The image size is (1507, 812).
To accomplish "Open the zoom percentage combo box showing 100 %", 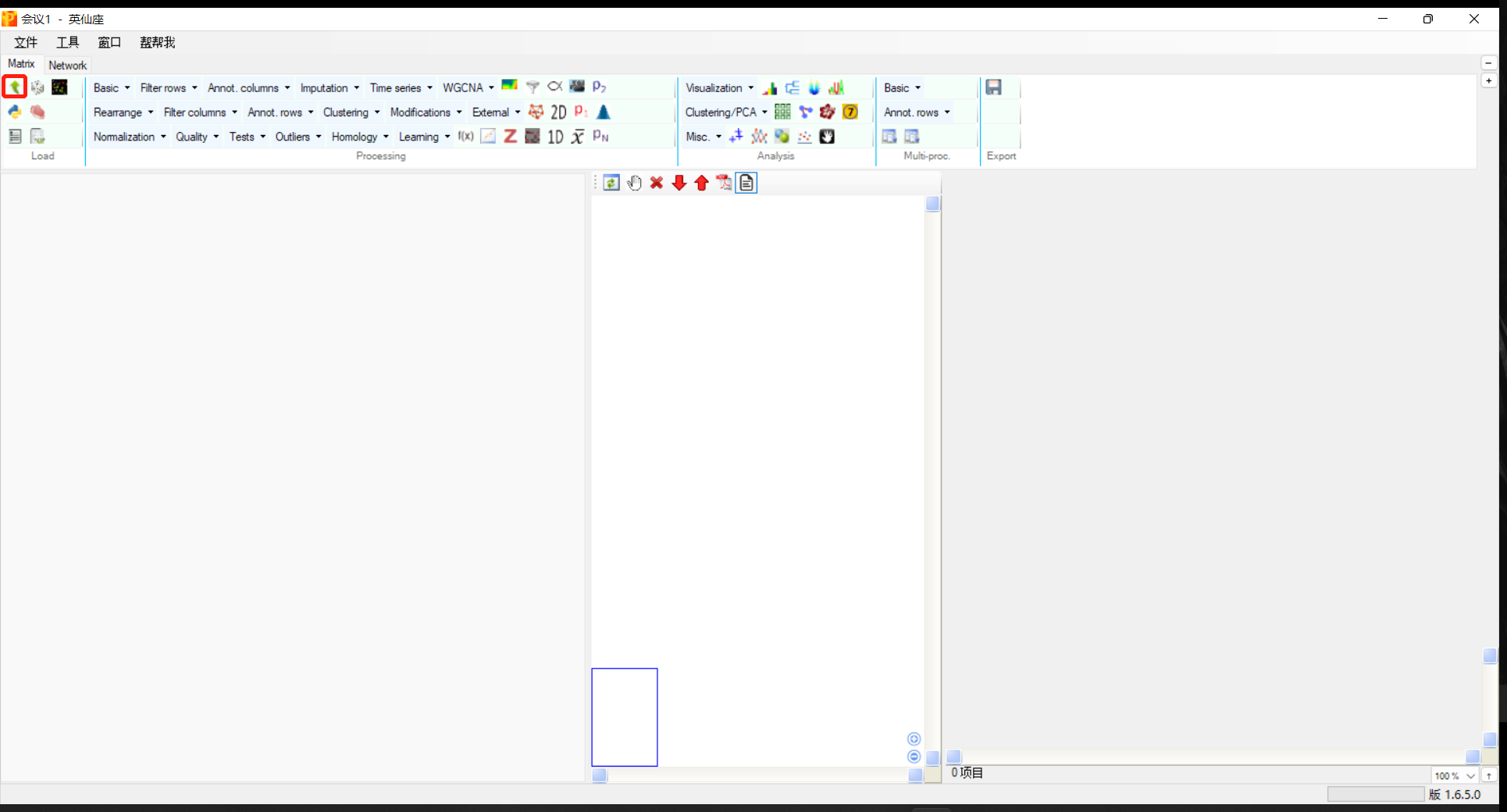I will coord(1455,775).
